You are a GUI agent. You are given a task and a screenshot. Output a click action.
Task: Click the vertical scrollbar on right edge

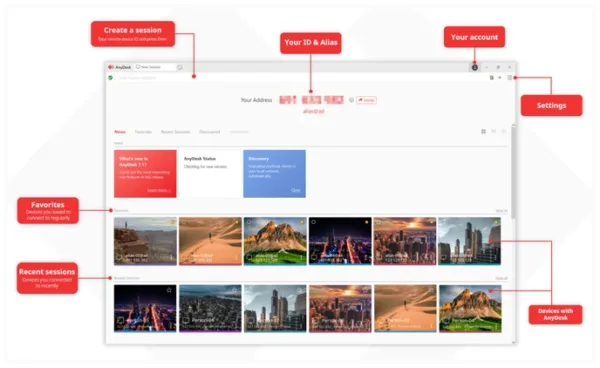[514, 172]
